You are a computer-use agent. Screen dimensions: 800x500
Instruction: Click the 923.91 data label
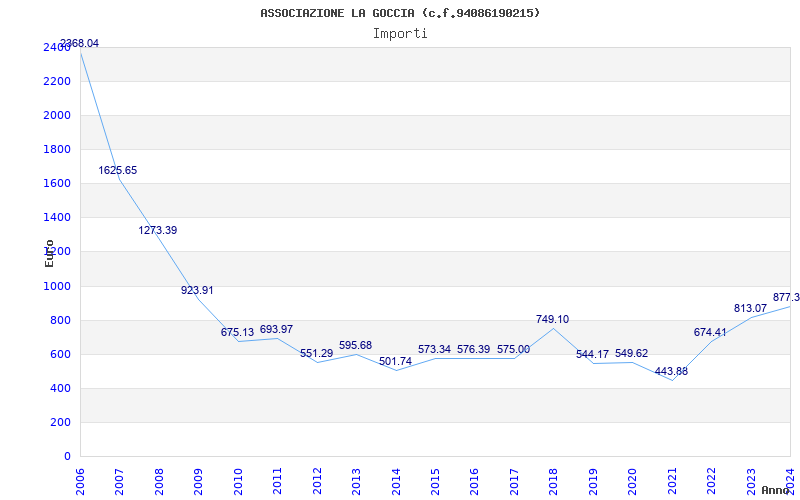197,290
